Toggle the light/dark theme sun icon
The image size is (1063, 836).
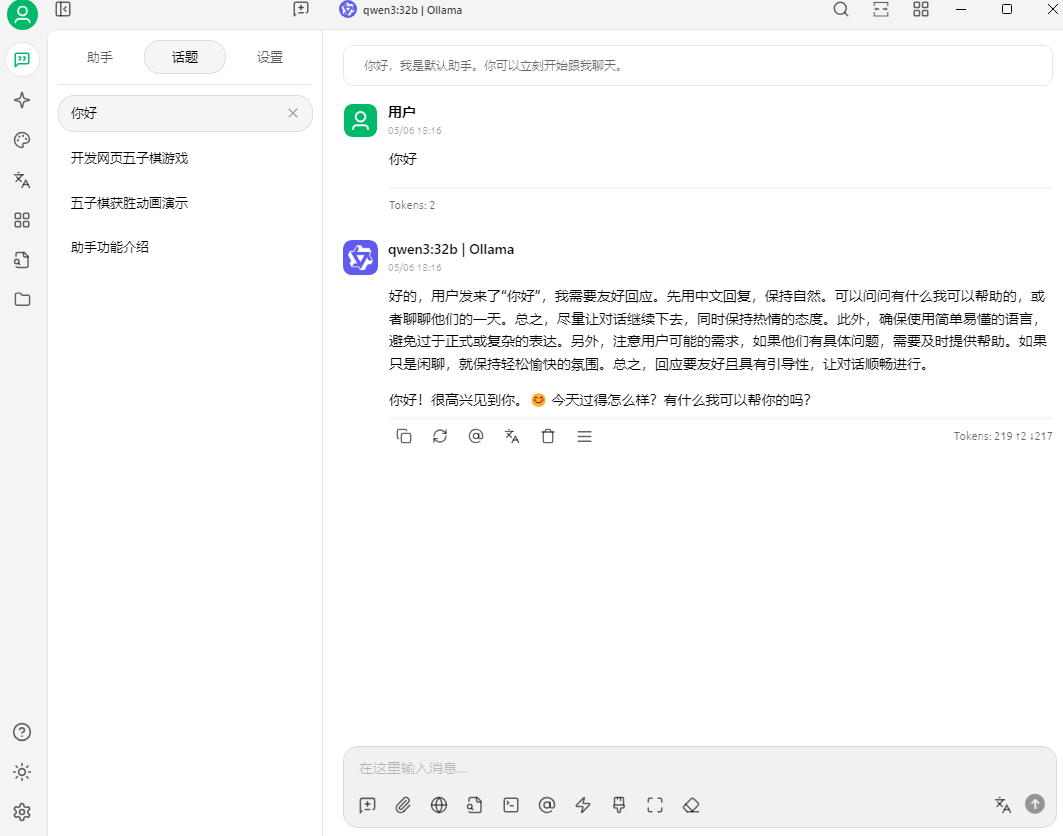(x=22, y=772)
